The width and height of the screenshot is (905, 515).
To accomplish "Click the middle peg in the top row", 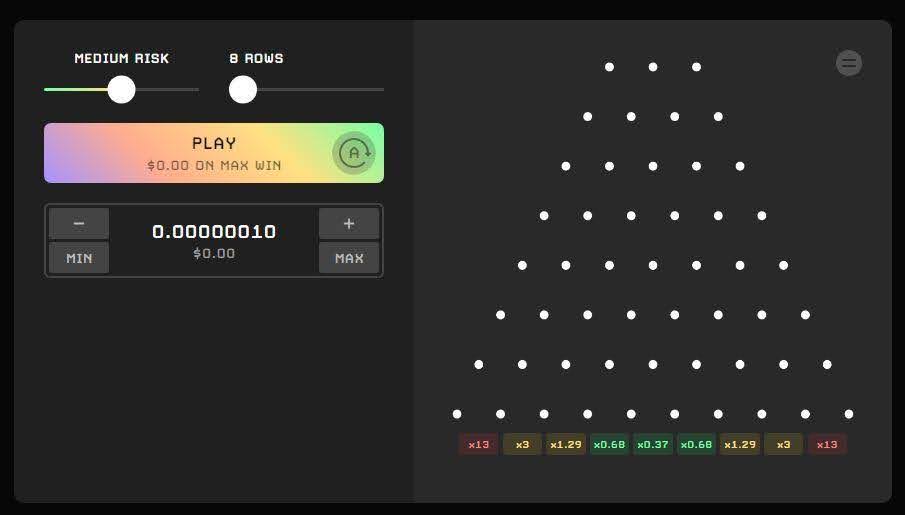I will click(653, 67).
